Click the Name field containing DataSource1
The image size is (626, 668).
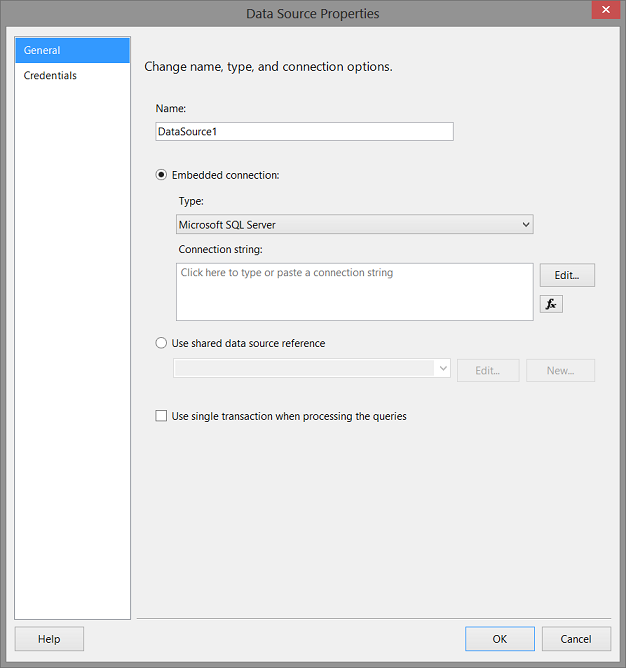pyautogui.click(x=304, y=131)
